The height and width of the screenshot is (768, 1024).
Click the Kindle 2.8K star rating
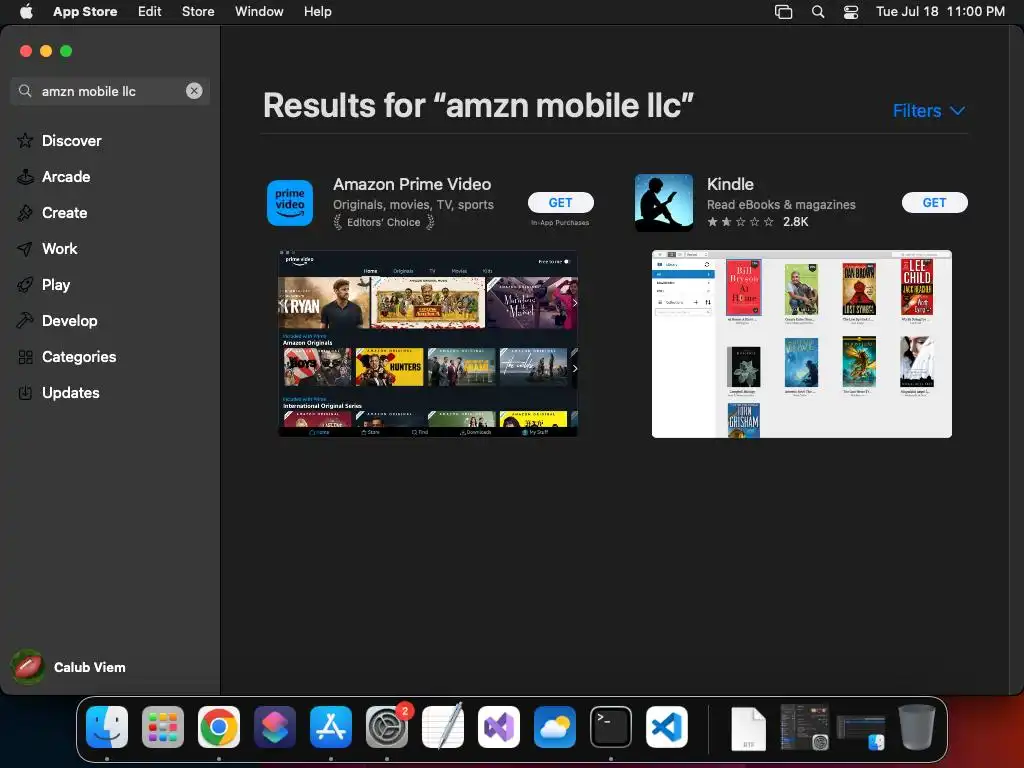[758, 222]
